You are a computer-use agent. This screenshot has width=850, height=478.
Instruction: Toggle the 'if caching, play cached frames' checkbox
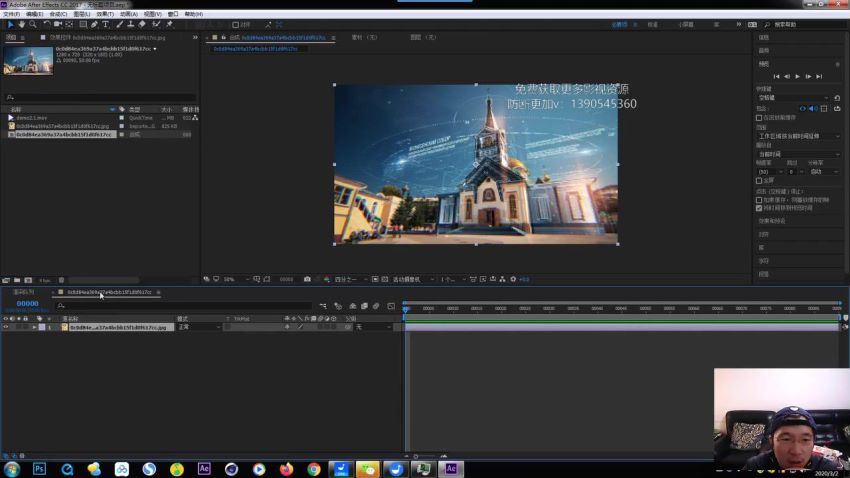pyautogui.click(x=759, y=200)
